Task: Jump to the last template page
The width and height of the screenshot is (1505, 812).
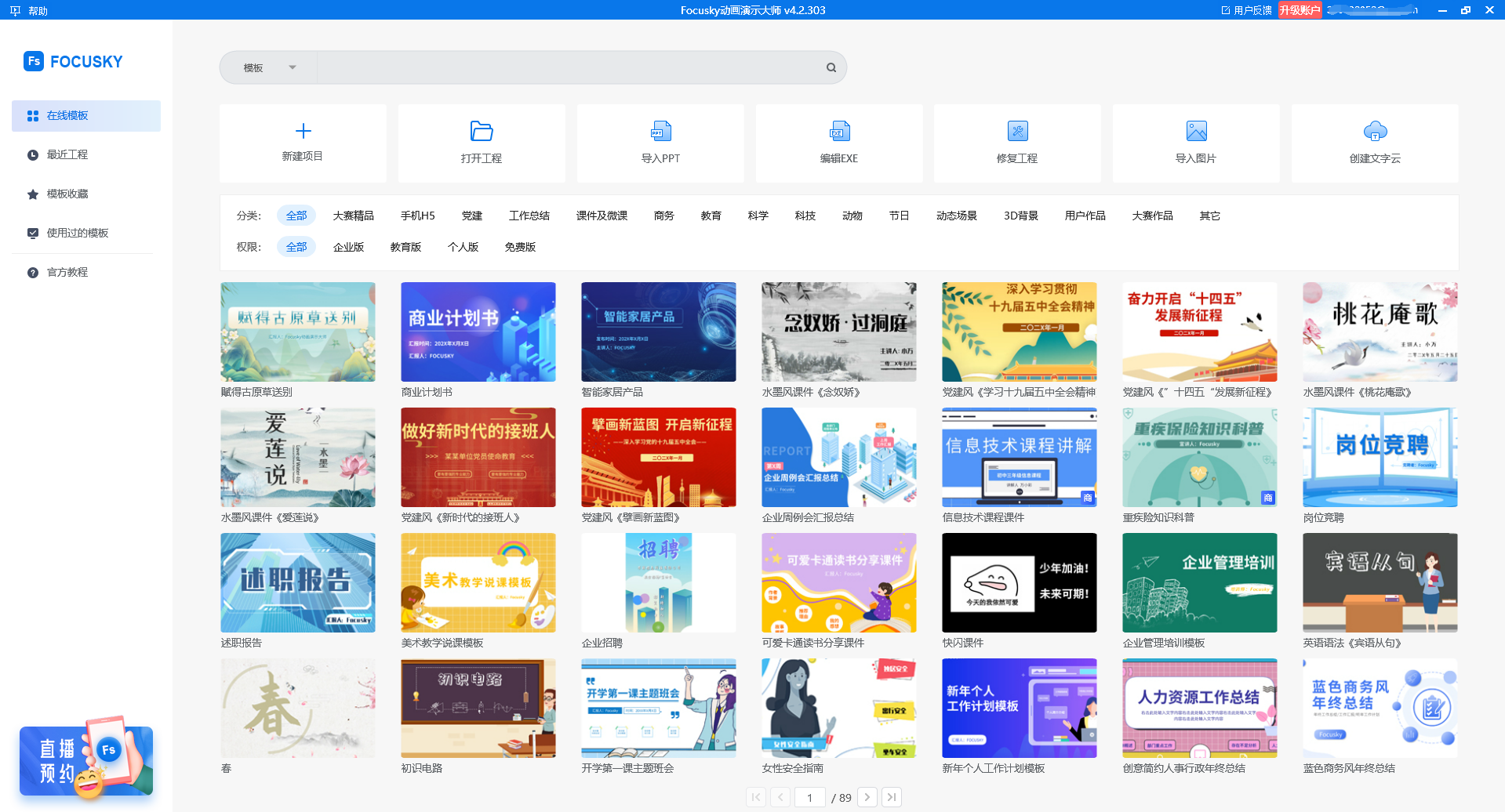Action: coord(892,797)
